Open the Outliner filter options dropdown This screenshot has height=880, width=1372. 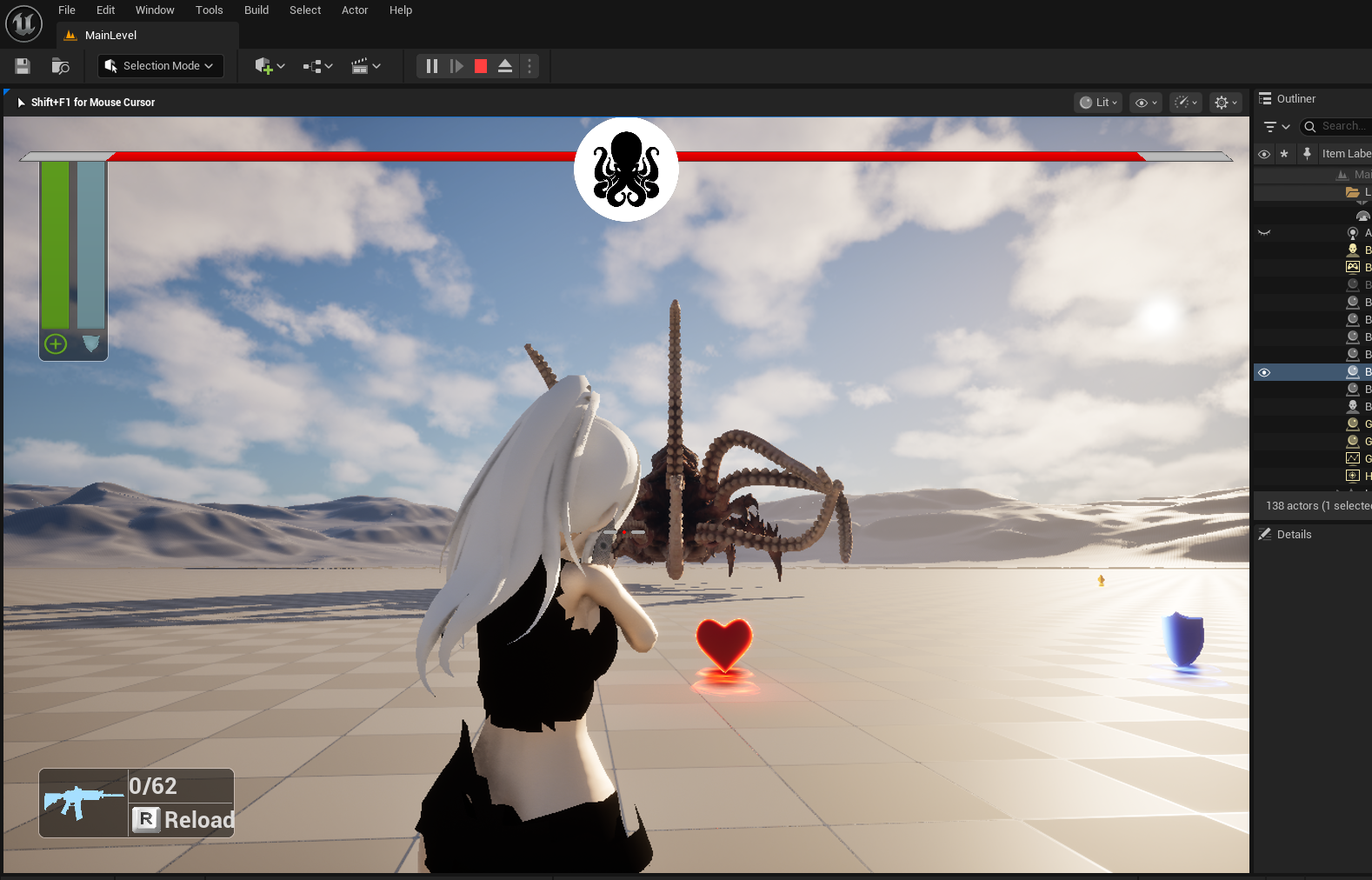pos(1276,127)
